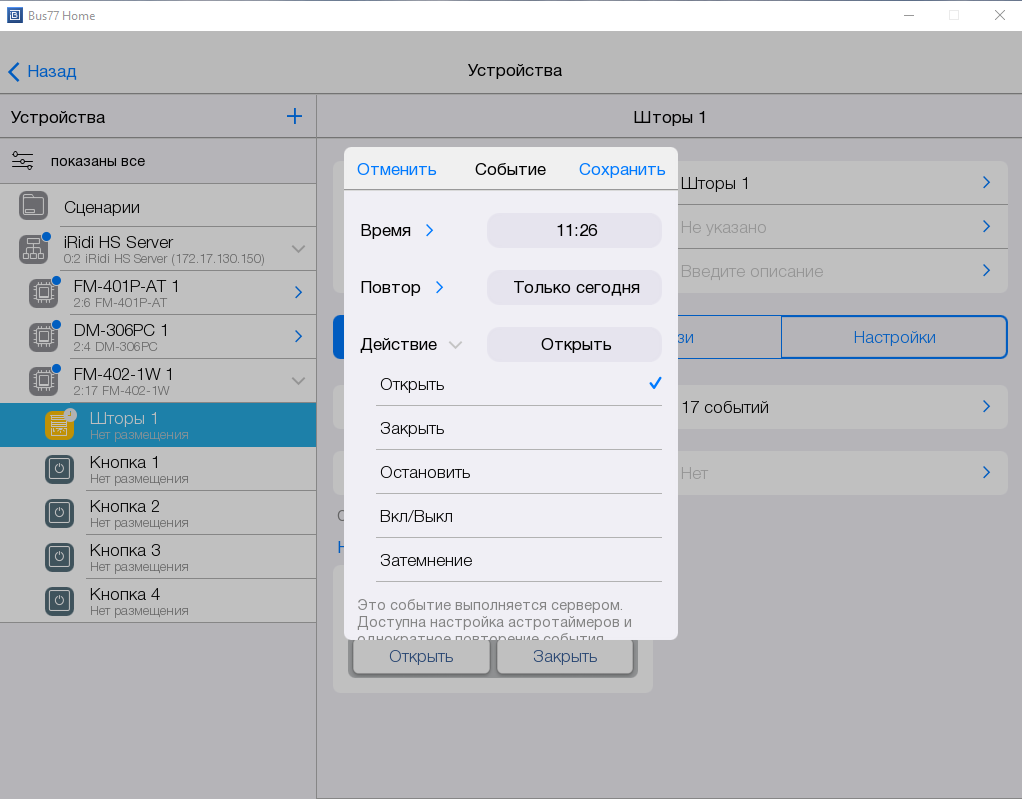This screenshot has height=799, width=1022.
Task: Collapse the FM-402-1W 1 device node
Action: coord(298,381)
